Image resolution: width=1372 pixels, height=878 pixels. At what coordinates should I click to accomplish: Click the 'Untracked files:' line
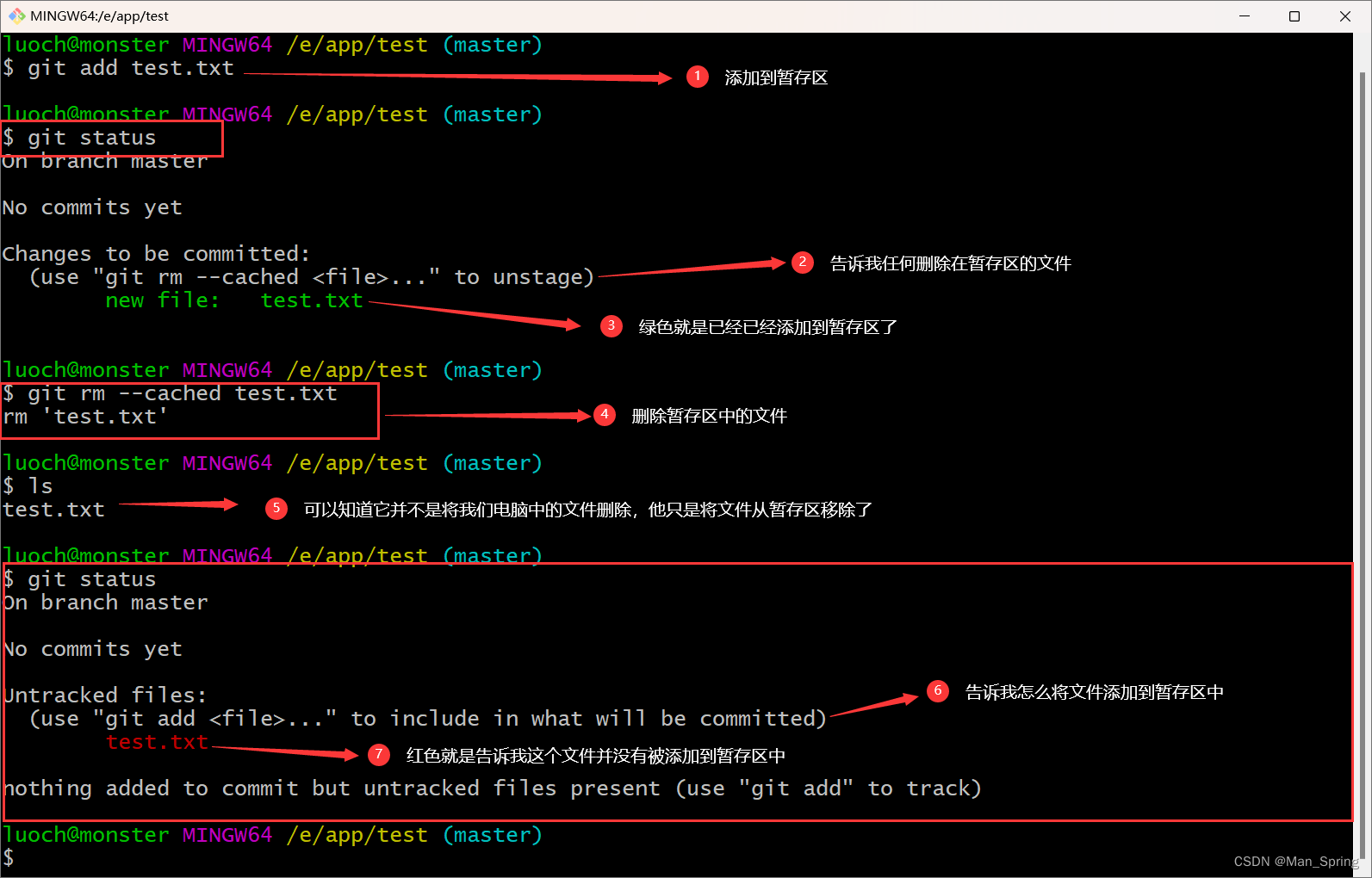pyautogui.click(x=105, y=696)
